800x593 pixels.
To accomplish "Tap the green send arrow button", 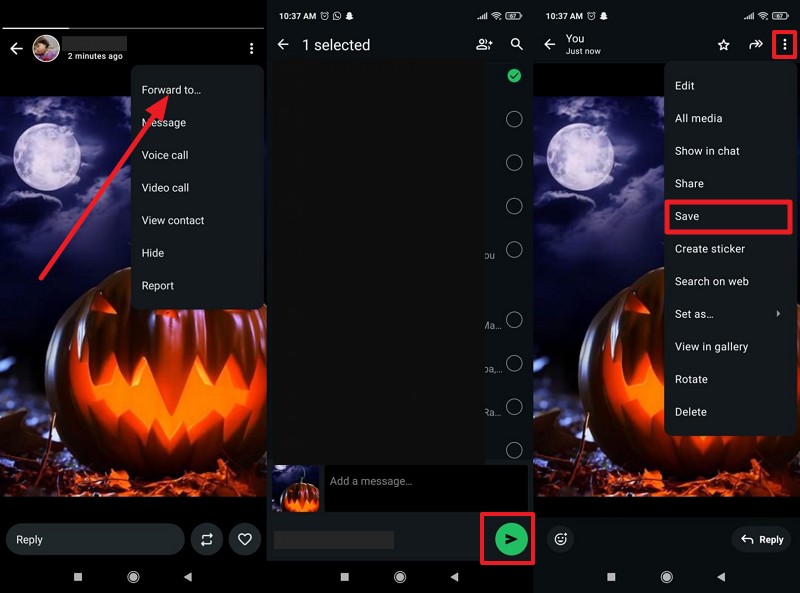I will 511,539.
